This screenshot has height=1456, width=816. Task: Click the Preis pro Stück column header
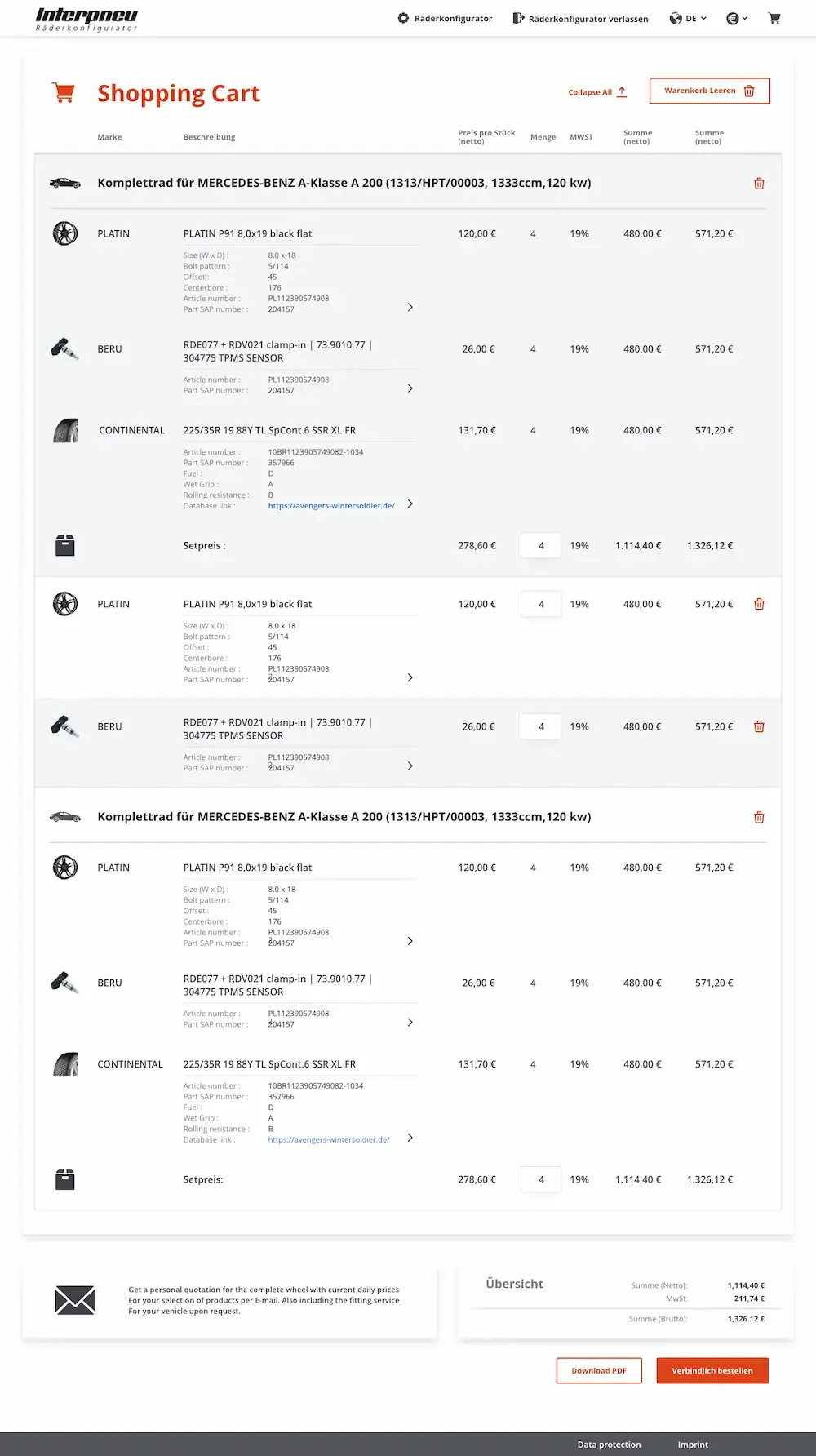[486, 137]
